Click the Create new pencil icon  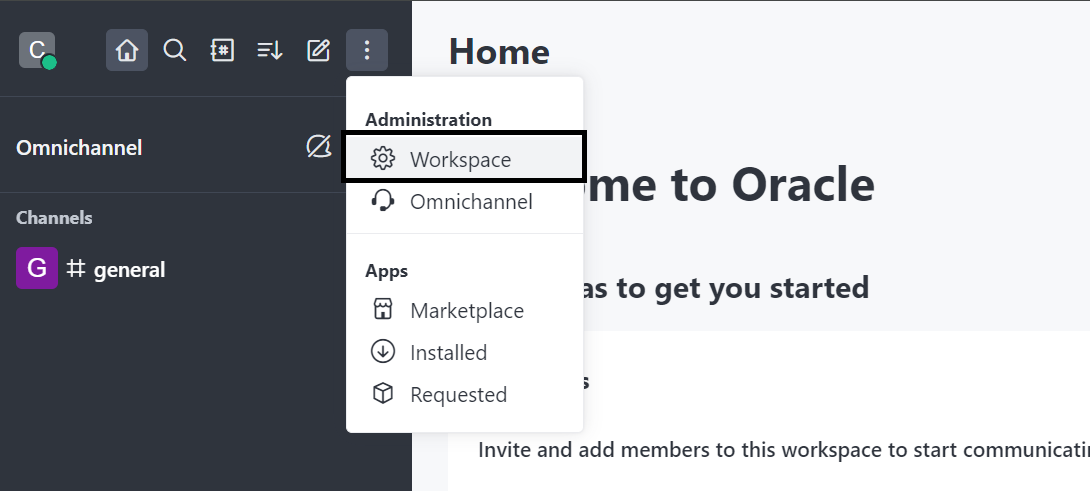[318, 50]
